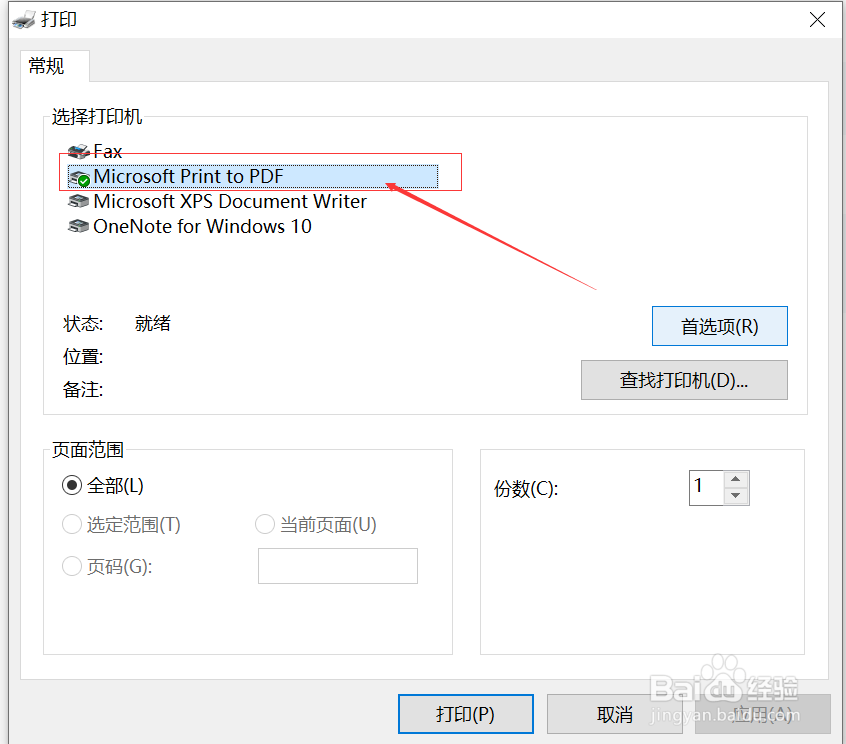Click the 查找打印机(D)... button

point(684,380)
